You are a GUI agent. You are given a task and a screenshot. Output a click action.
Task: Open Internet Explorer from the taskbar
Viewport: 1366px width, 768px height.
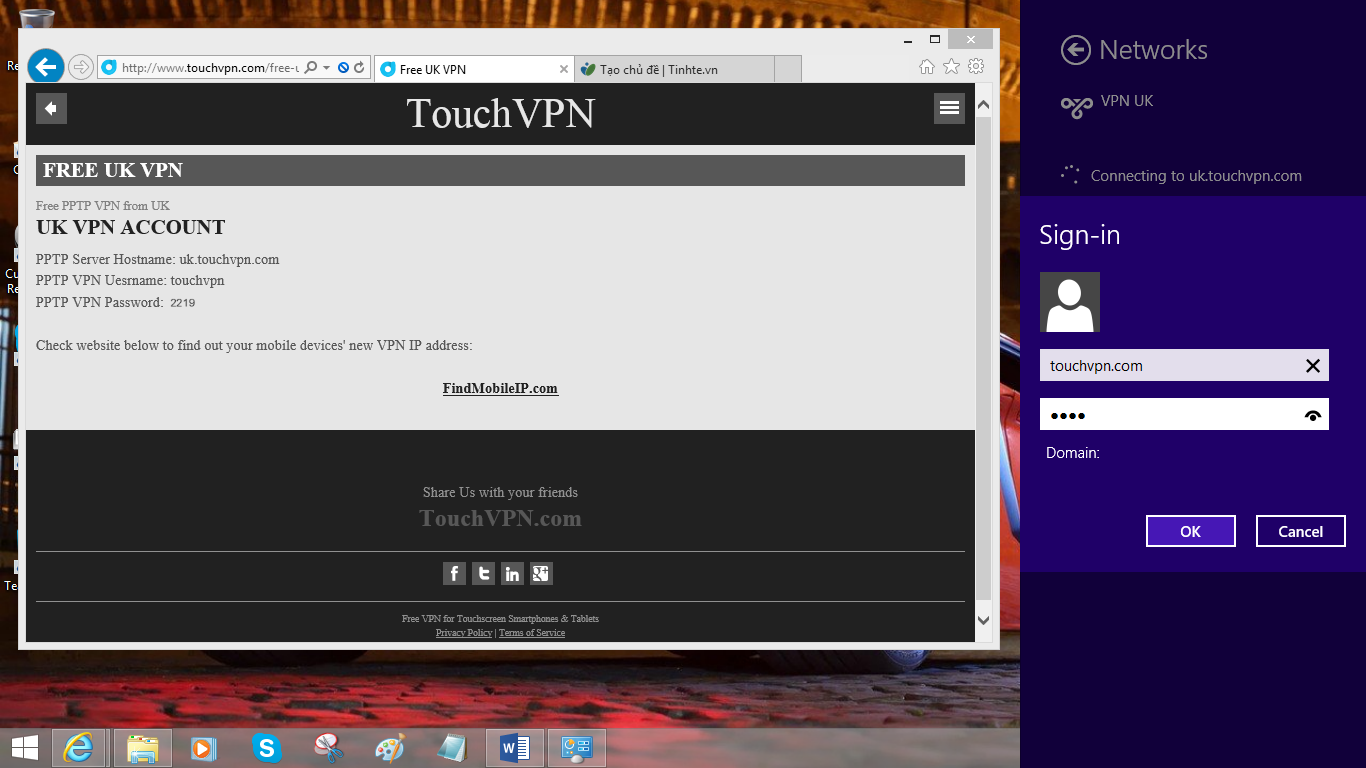click(x=78, y=748)
